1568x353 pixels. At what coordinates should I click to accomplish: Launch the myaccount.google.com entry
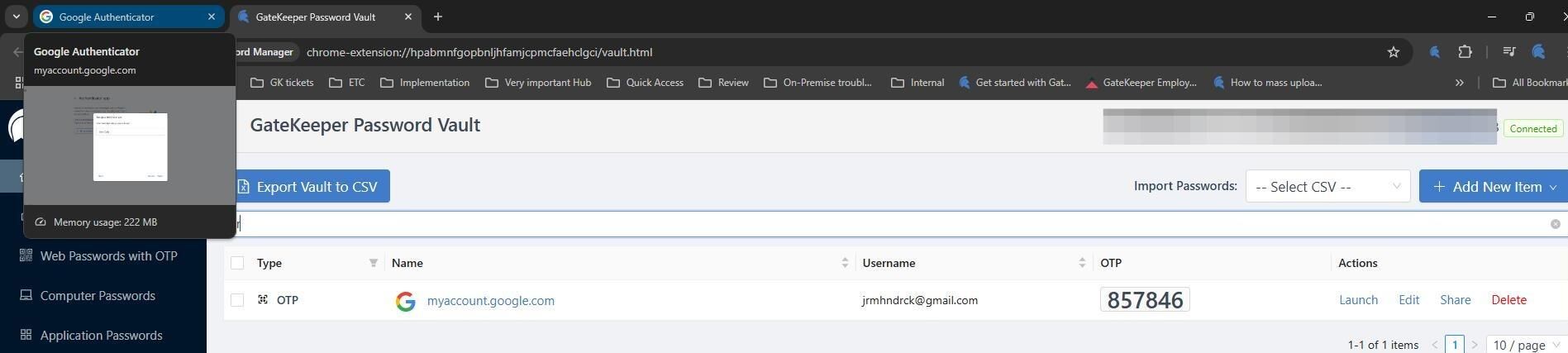1358,300
